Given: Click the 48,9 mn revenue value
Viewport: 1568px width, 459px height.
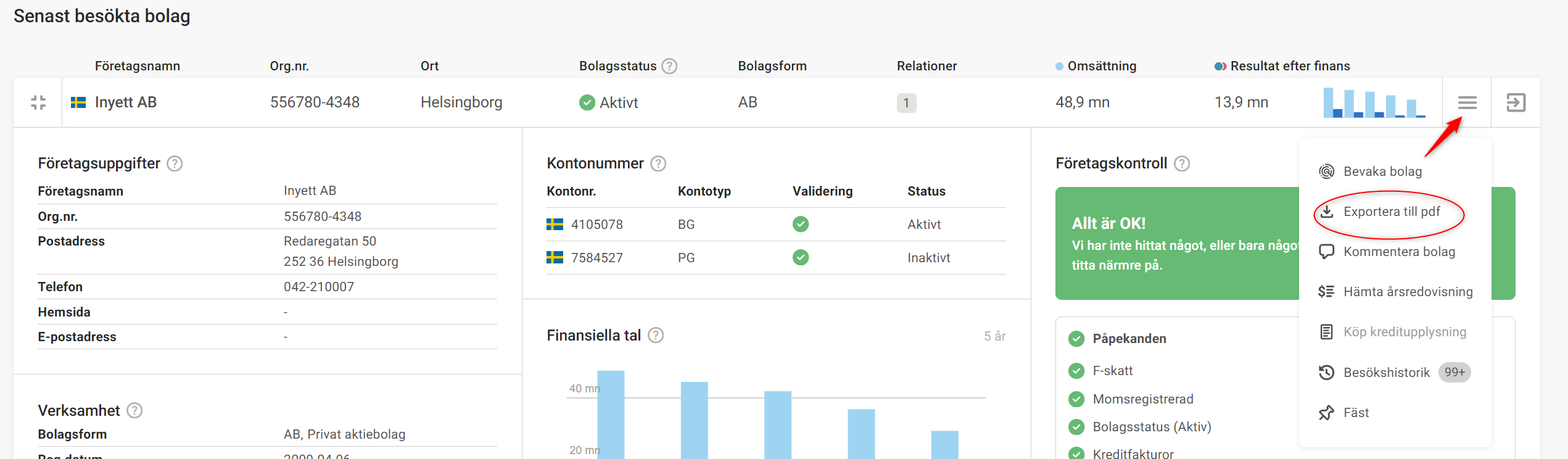Looking at the screenshot, I should coord(1083,102).
